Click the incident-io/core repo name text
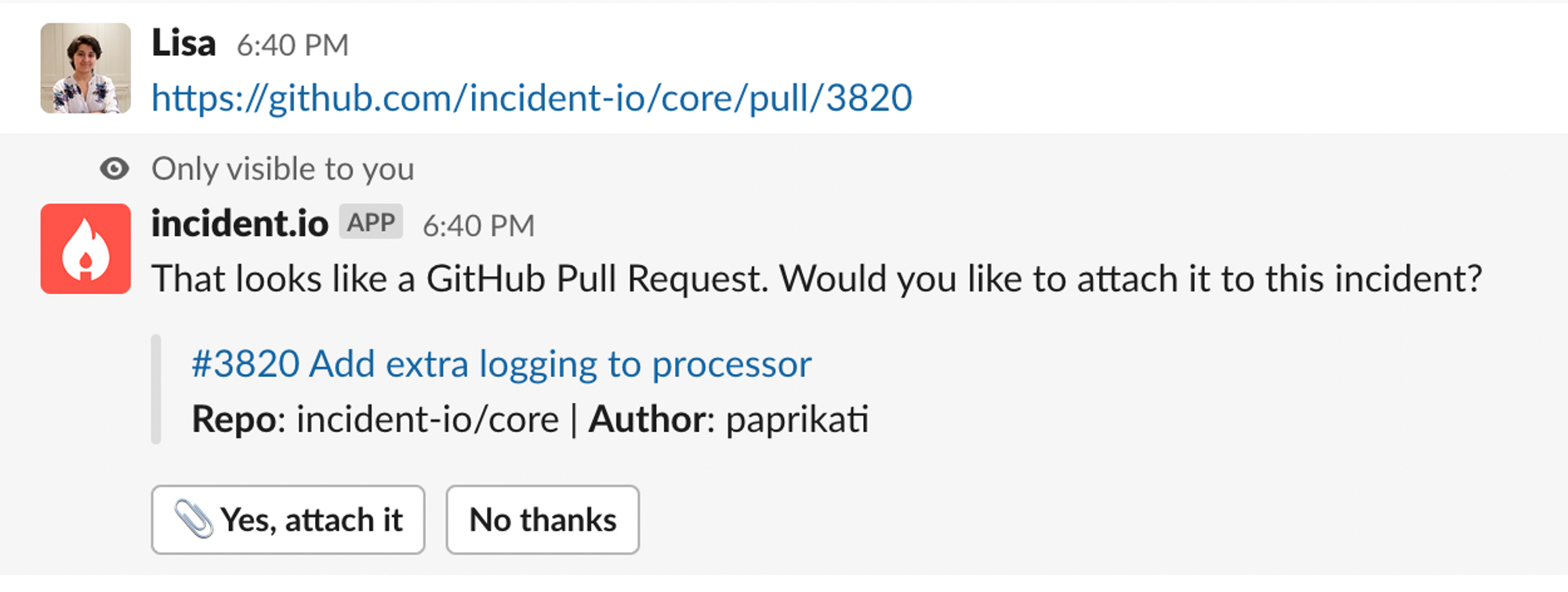The width and height of the screenshot is (1568, 592). (428, 419)
